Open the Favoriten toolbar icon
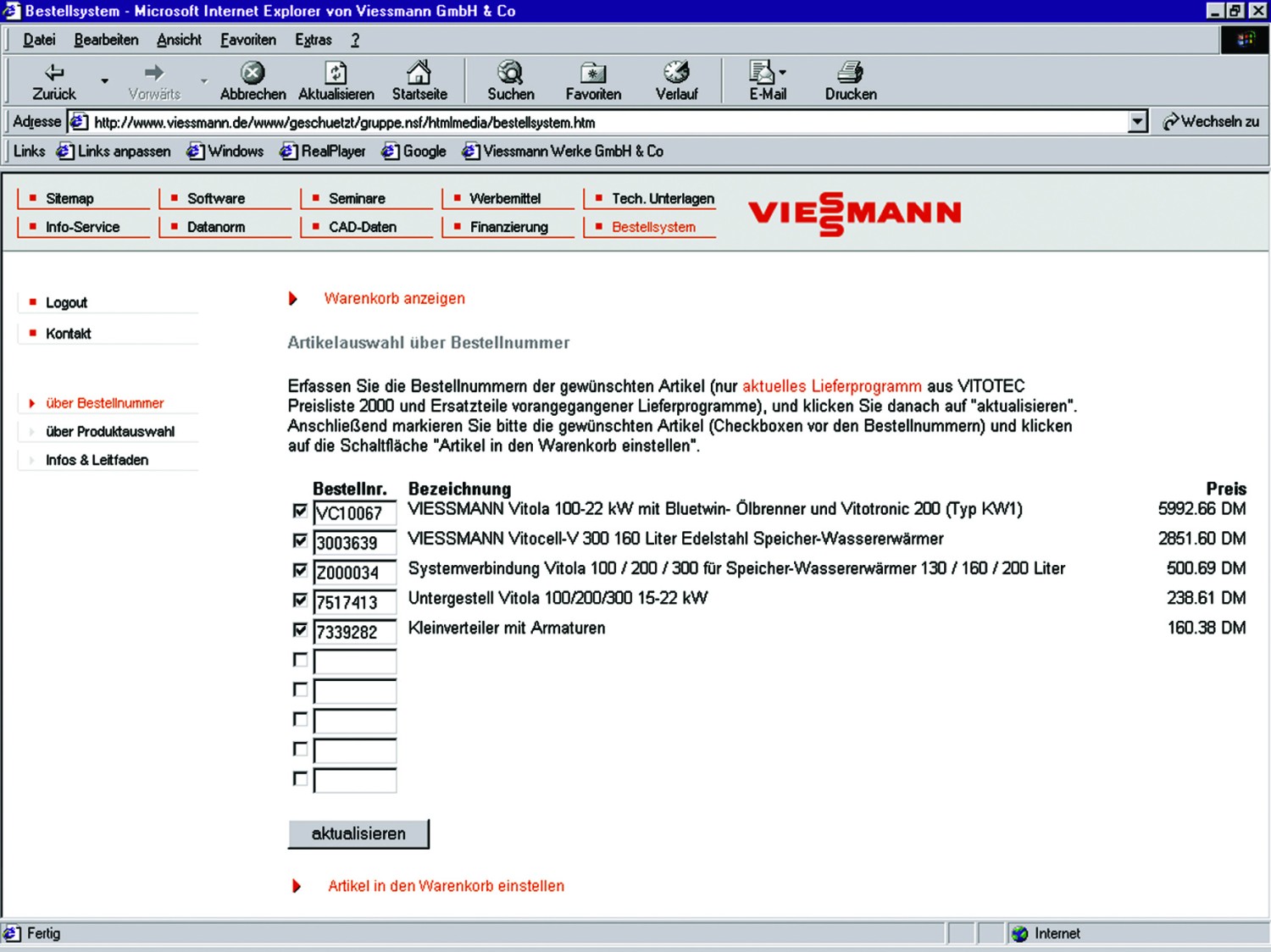The height and width of the screenshot is (952, 1271). (x=593, y=81)
